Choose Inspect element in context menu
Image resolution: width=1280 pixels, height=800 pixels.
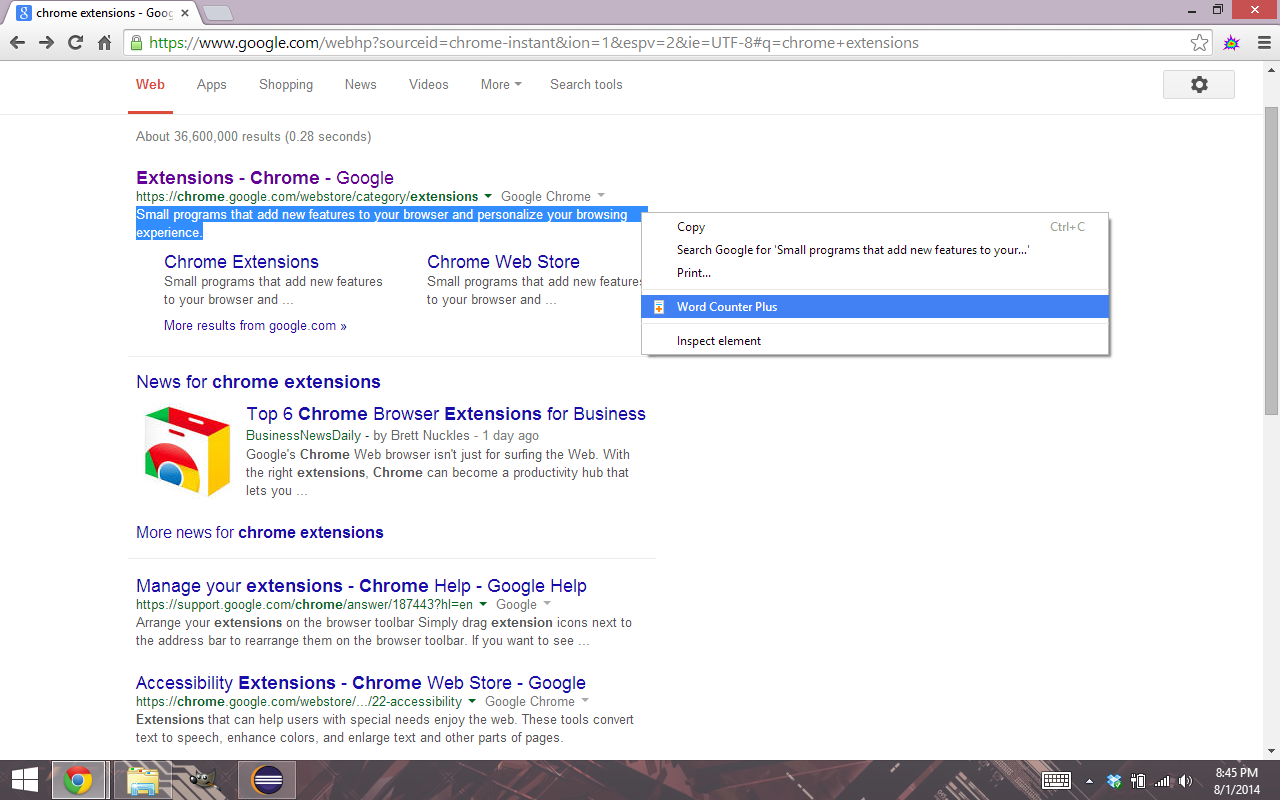coord(875,341)
